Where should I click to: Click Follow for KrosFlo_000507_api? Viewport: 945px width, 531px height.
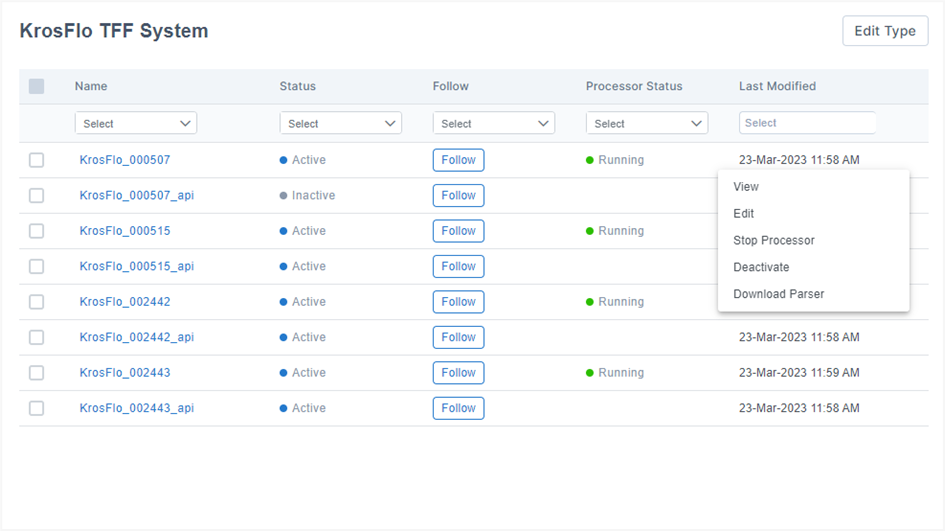click(x=458, y=195)
